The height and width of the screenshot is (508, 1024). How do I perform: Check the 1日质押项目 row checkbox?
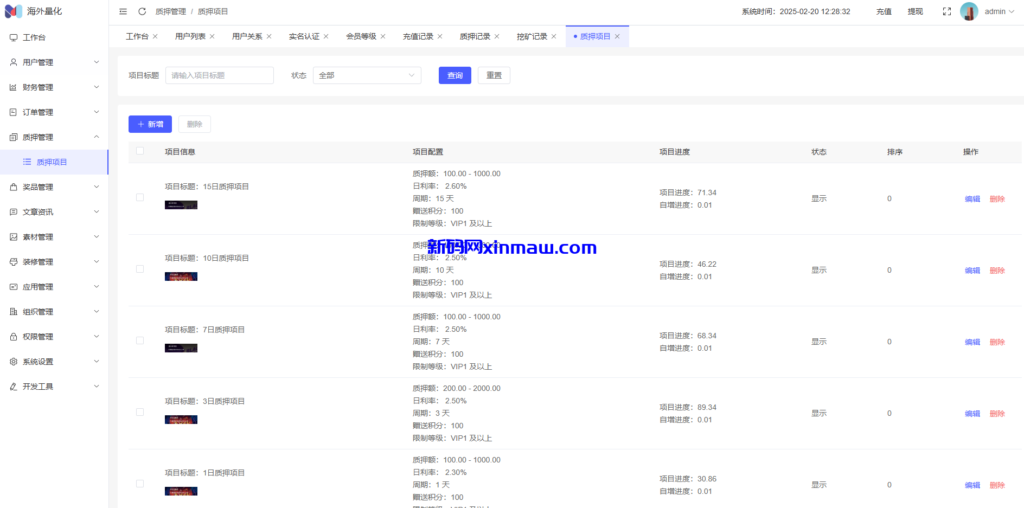click(140, 484)
